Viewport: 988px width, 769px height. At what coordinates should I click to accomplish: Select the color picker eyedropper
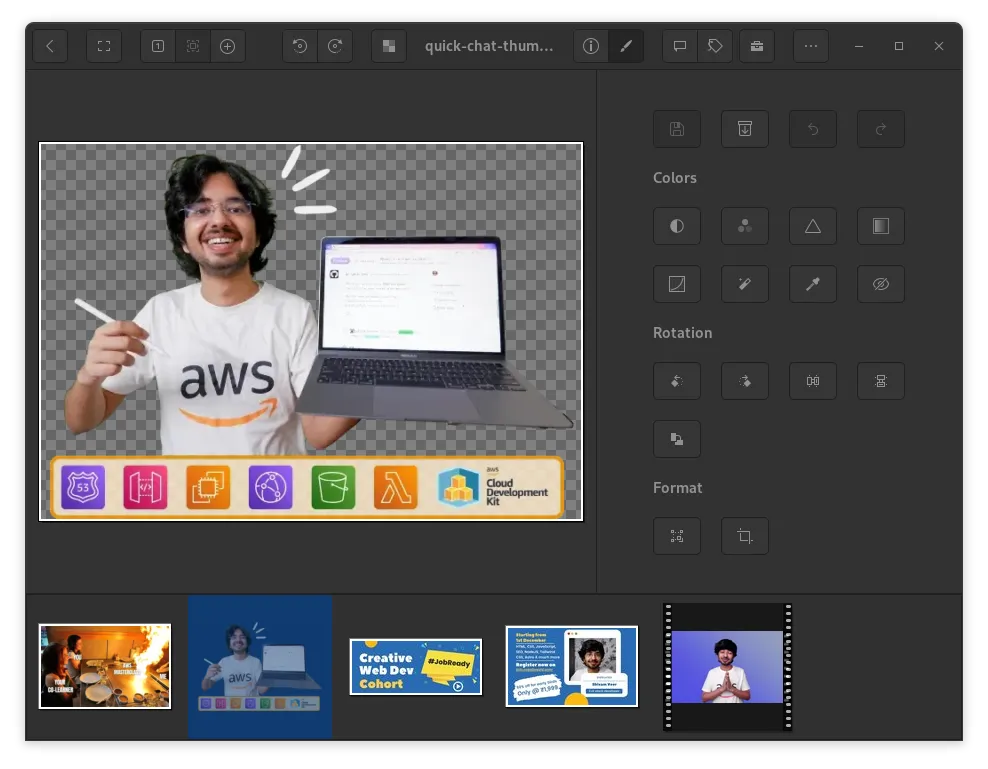tap(813, 284)
